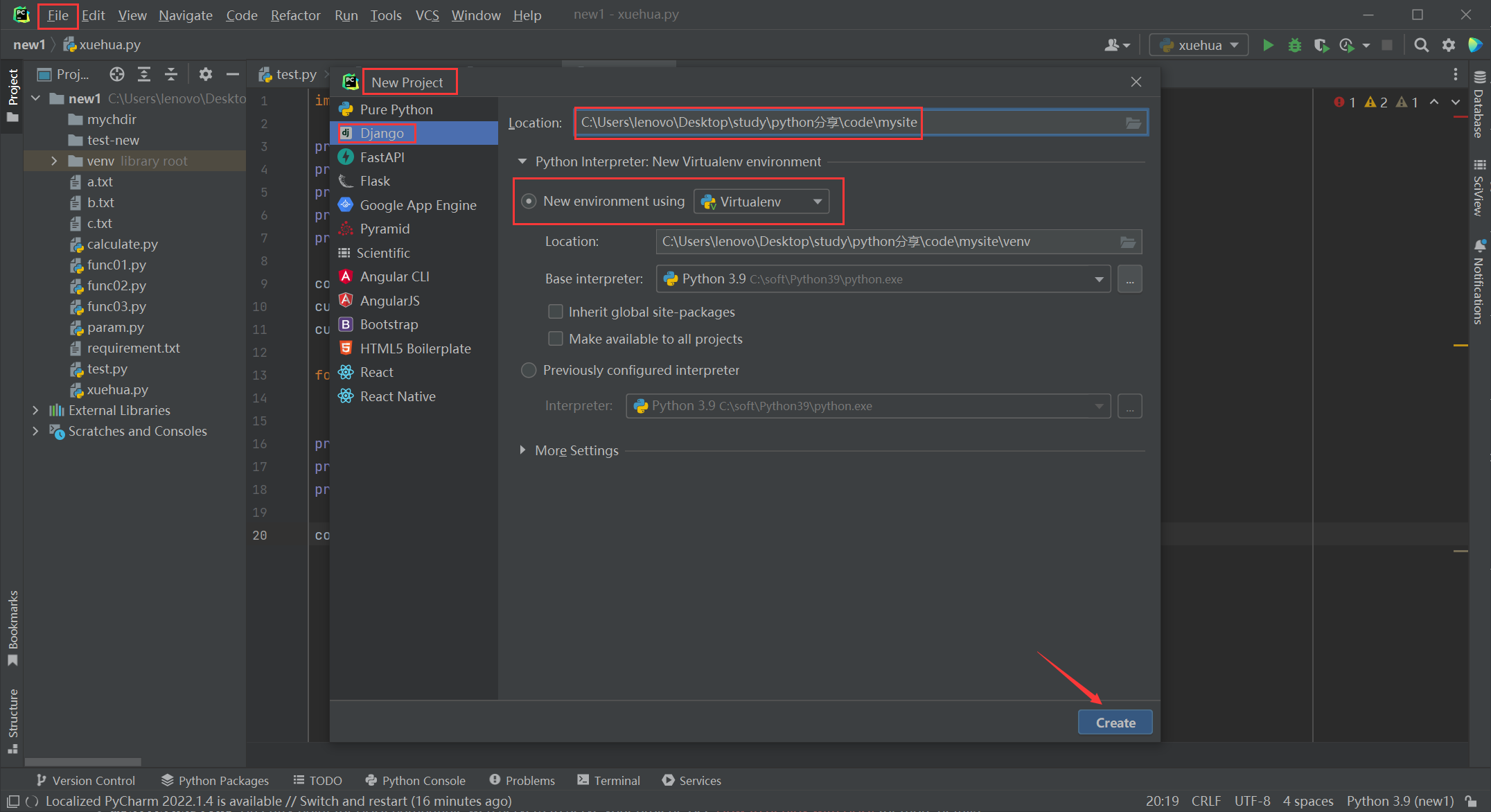The width and height of the screenshot is (1491, 812).
Task: Click the Debug bug icon
Action: pos(1294,45)
